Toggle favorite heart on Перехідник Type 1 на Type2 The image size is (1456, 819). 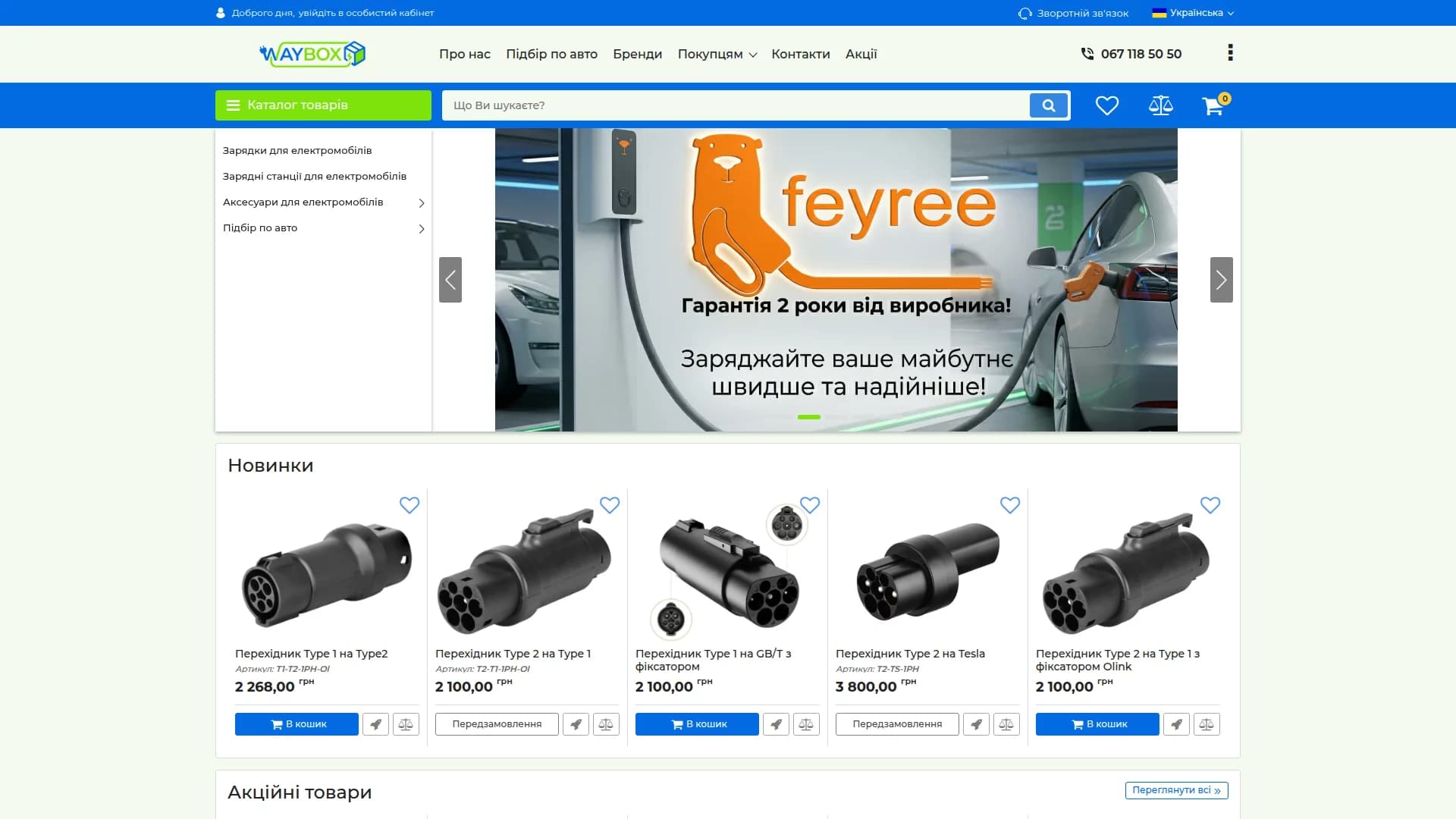pos(409,505)
